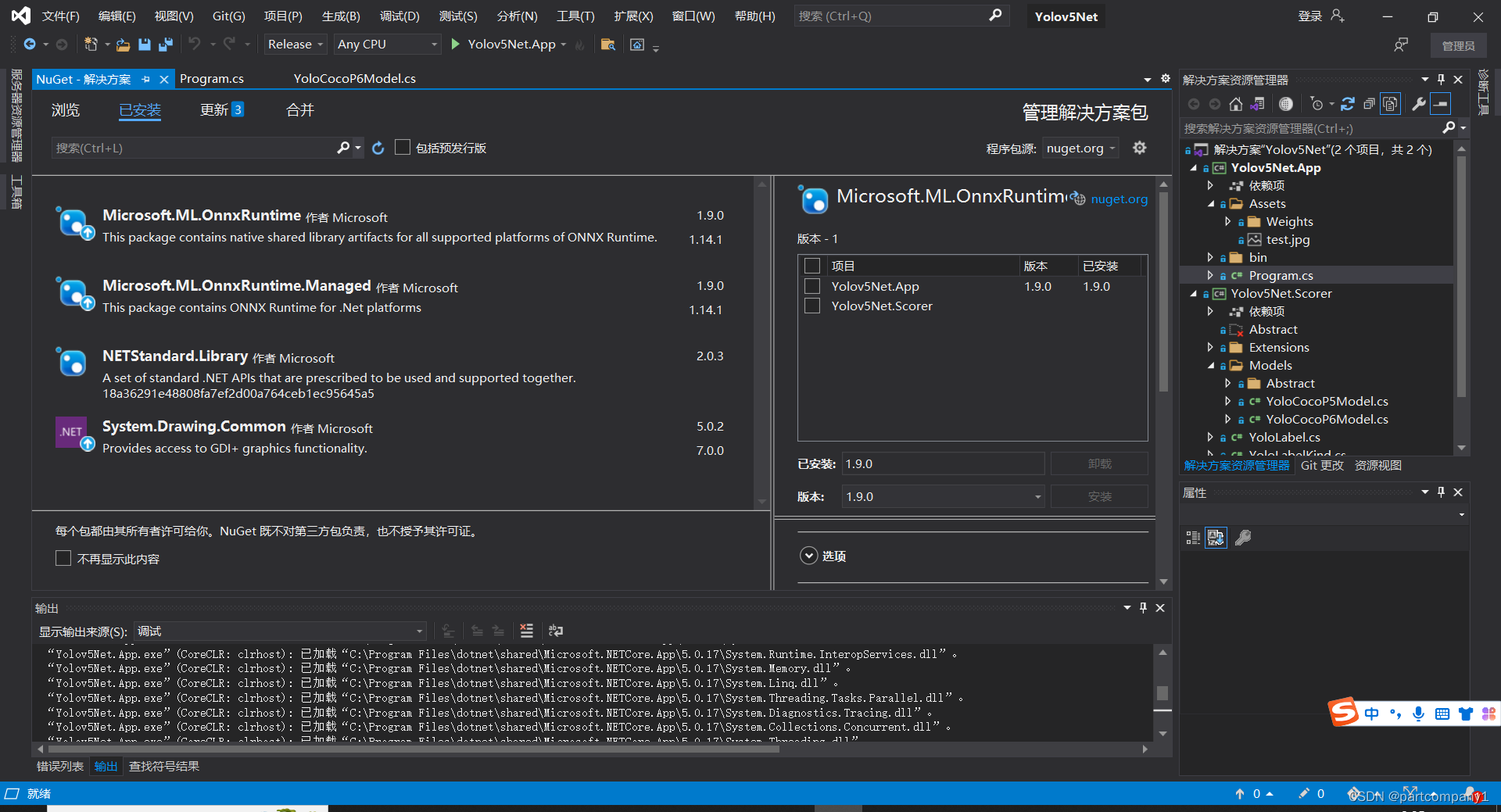The width and height of the screenshot is (1501, 812).
Task: Sync with Active Document in Solution Explorer
Action: pos(1348,104)
